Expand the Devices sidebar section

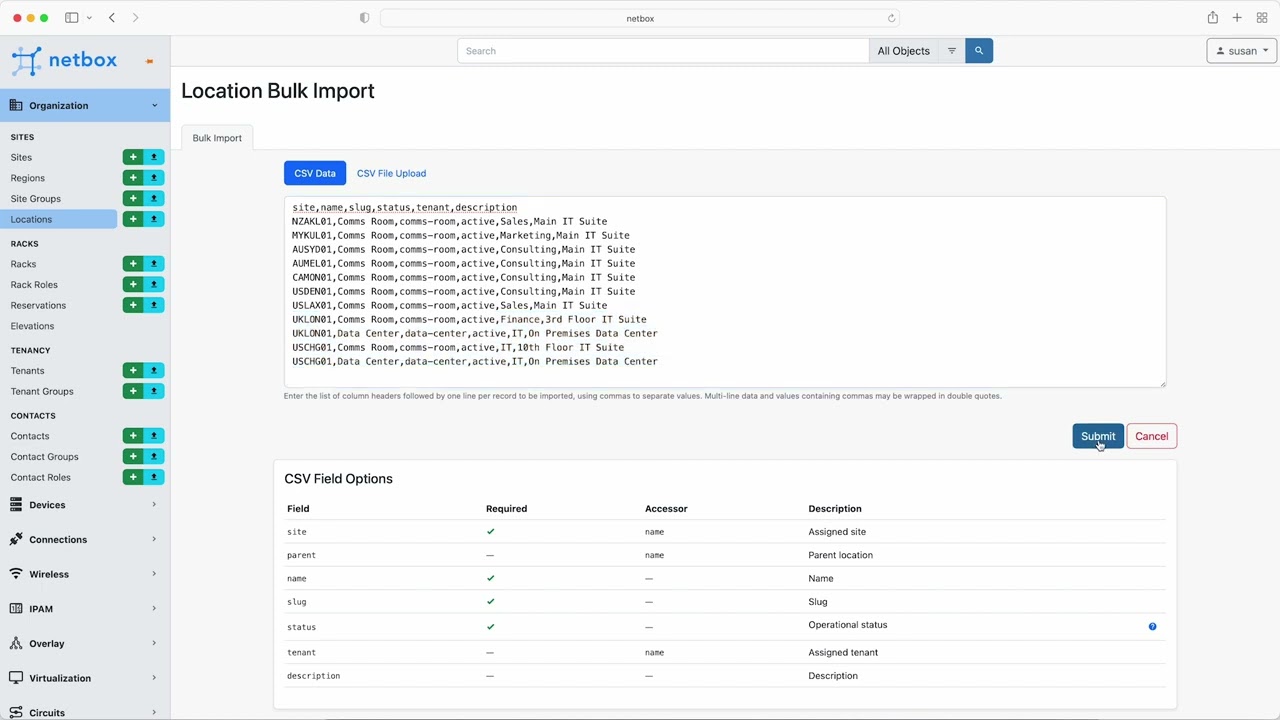point(84,505)
